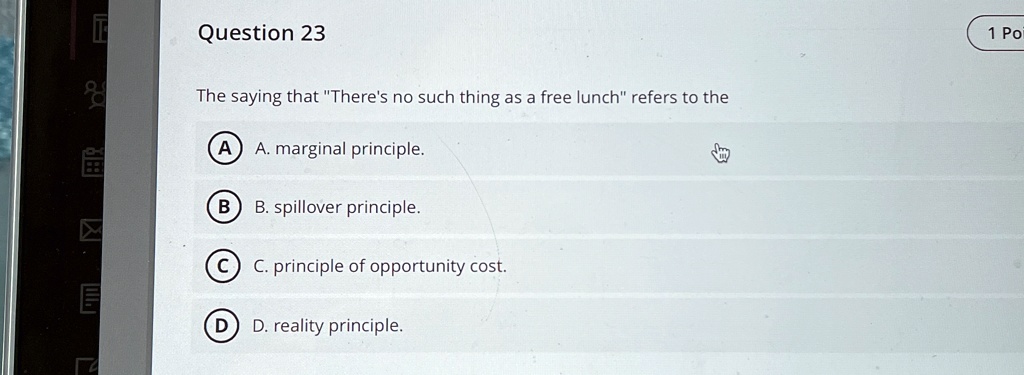Screen dimensions: 1024x375
Task: Click the partially visible bottom sidebar icon
Action: tap(88, 365)
